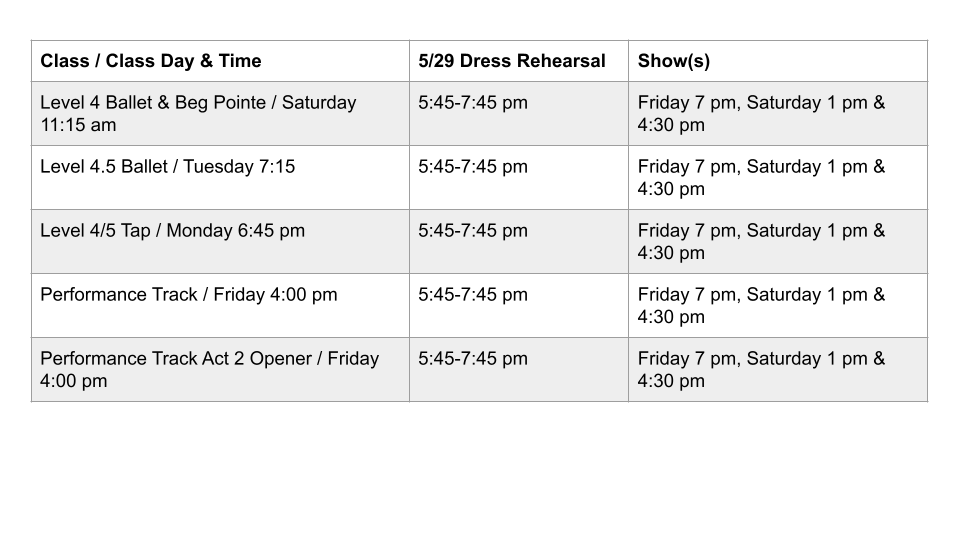
Task: Click the Performance Track / Friday 4:00 pm cell
Action: click(x=220, y=306)
